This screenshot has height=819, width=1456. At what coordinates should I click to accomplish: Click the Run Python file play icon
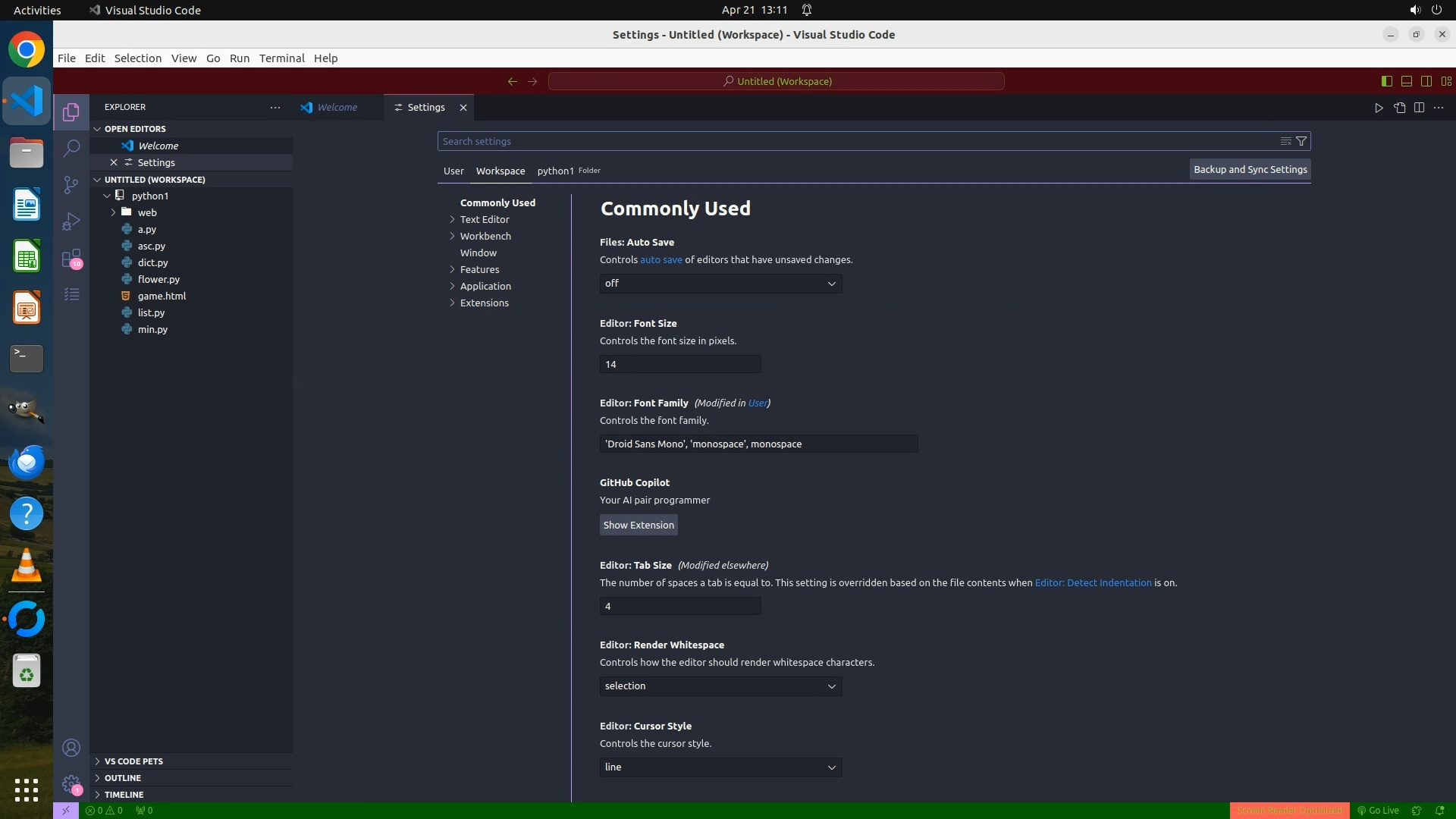click(x=1379, y=108)
